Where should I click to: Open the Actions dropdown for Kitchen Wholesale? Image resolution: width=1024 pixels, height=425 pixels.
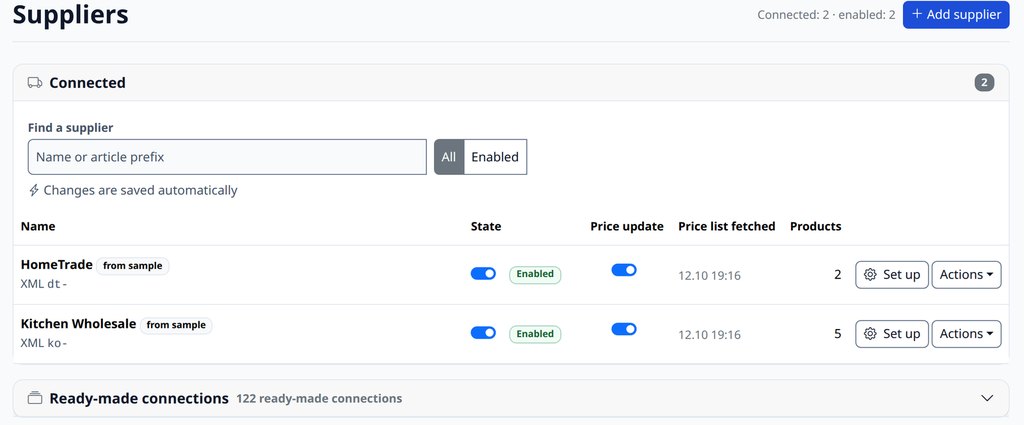966,334
